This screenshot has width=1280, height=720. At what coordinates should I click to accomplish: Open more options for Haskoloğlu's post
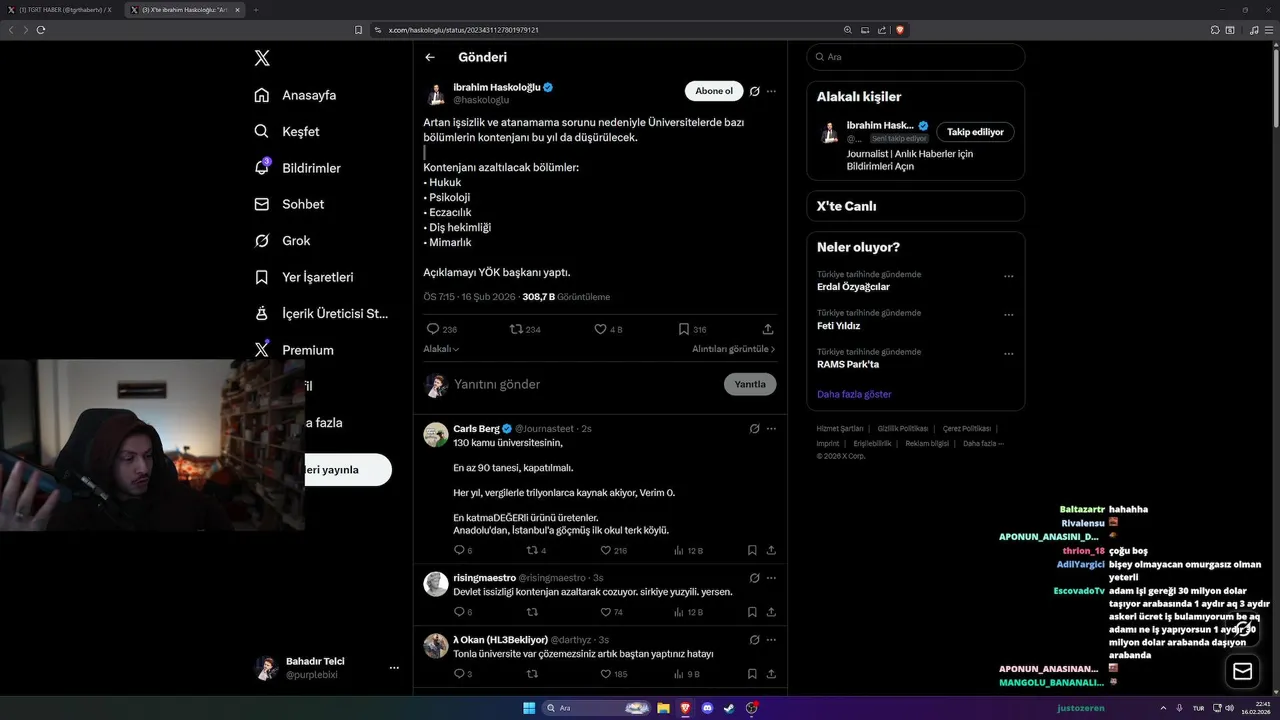(x=771, y=91)
